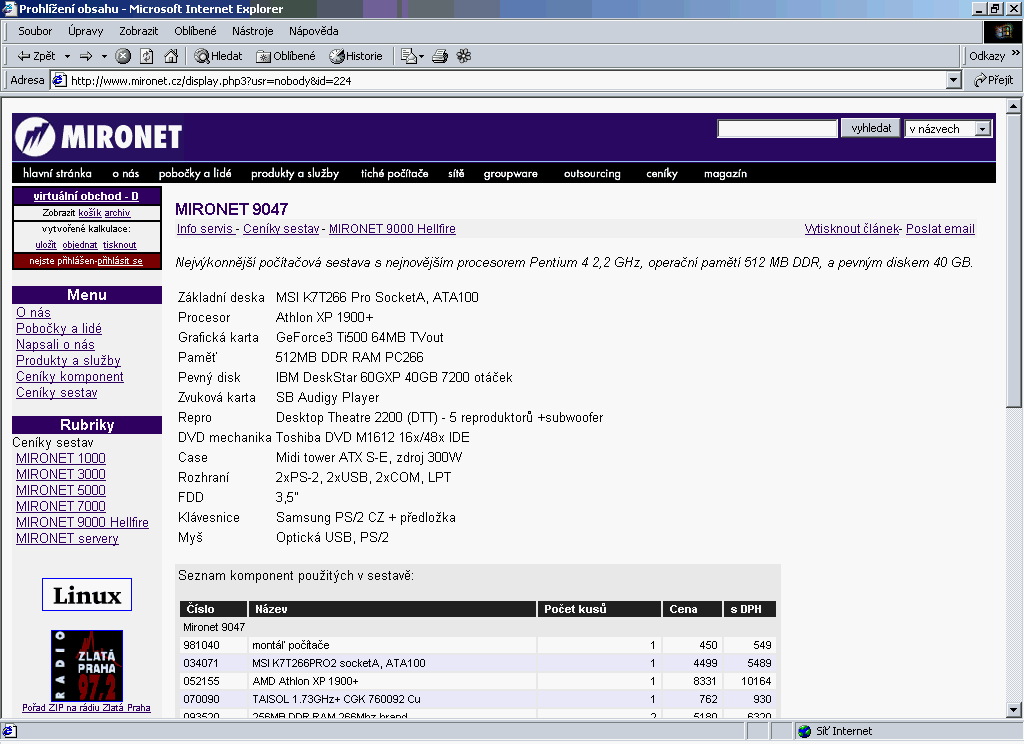Screen dimensions: 1024x744
Task: Open the 'ceníky' item in black navigation bar
Action: 662,173
